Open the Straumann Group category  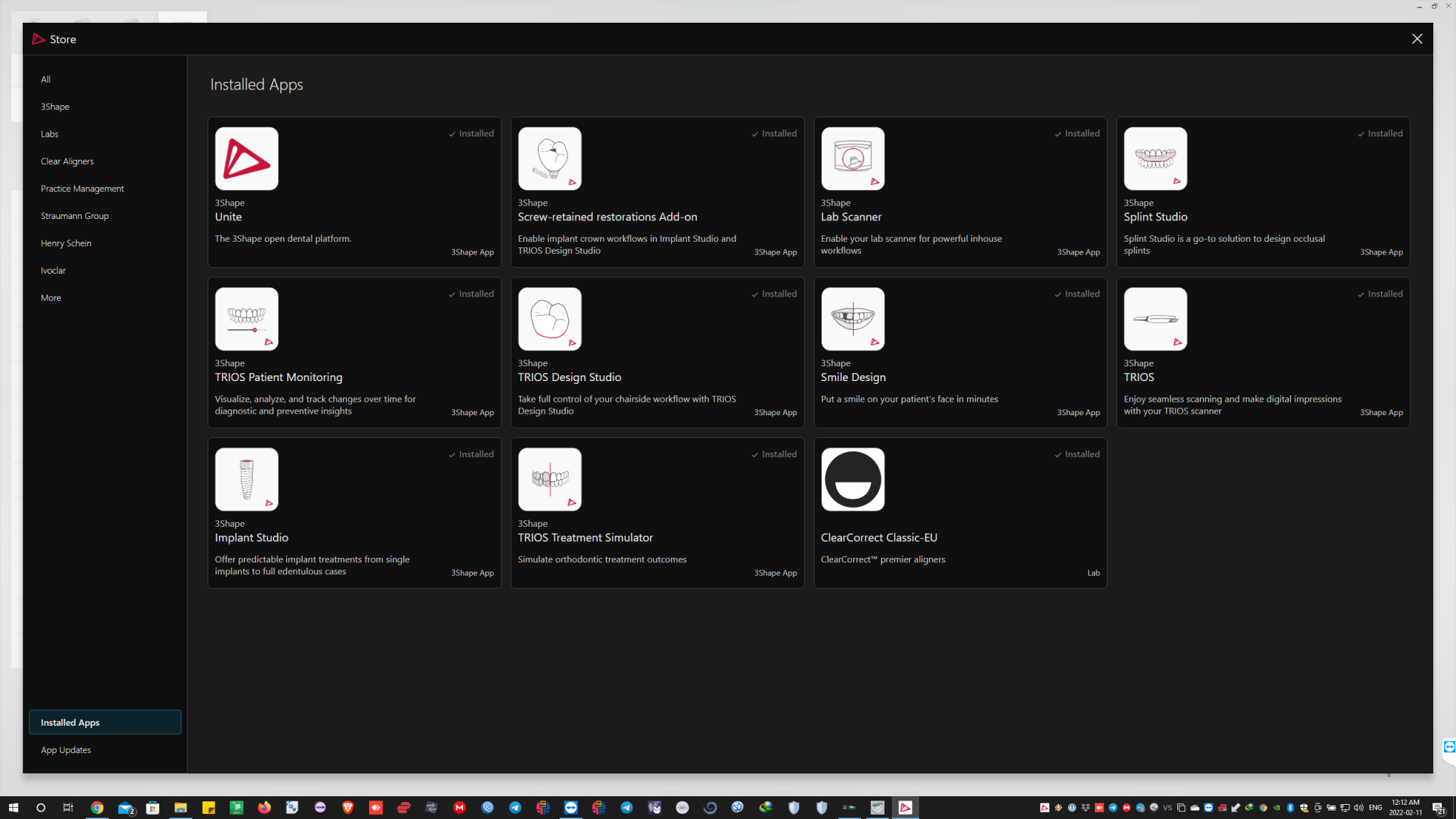coord(75,216)
